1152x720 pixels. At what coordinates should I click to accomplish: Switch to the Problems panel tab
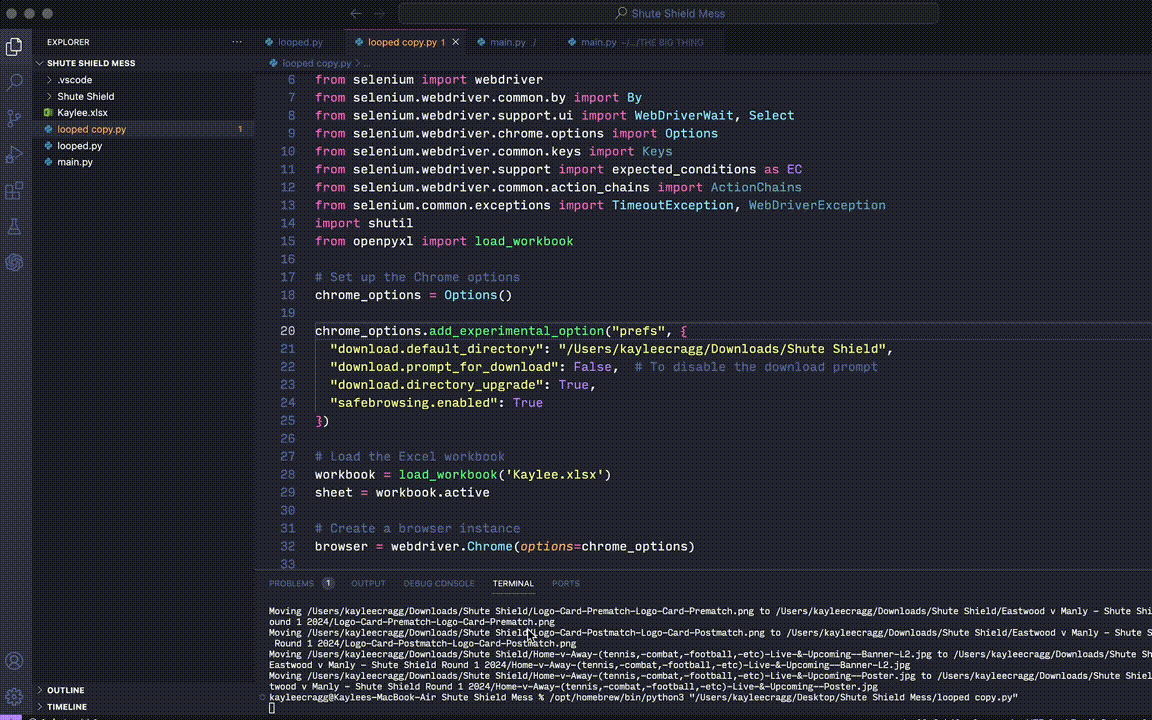tap(291, 583)
